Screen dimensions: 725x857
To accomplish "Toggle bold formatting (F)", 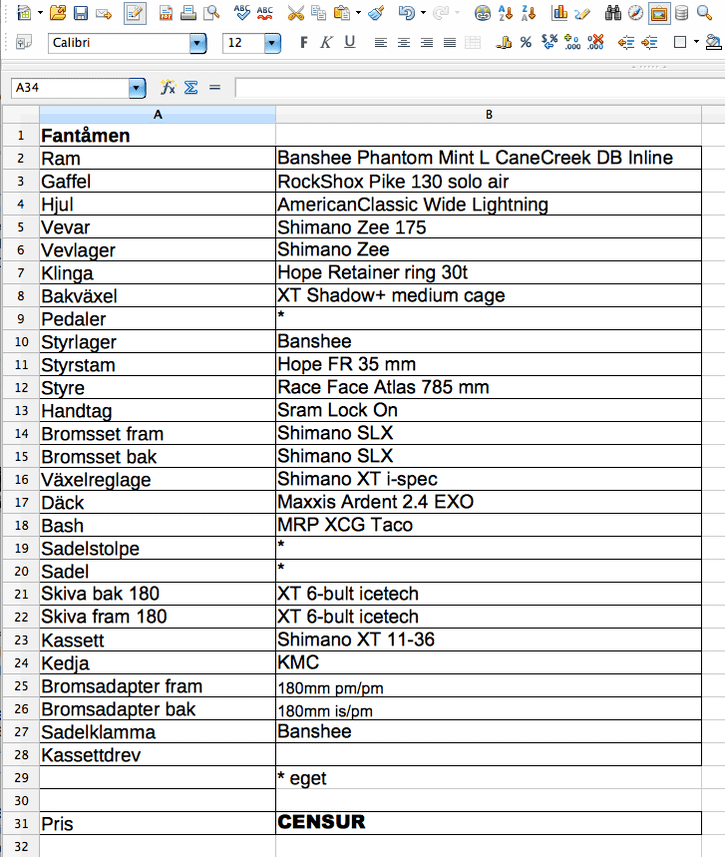I will coord(303,42).
